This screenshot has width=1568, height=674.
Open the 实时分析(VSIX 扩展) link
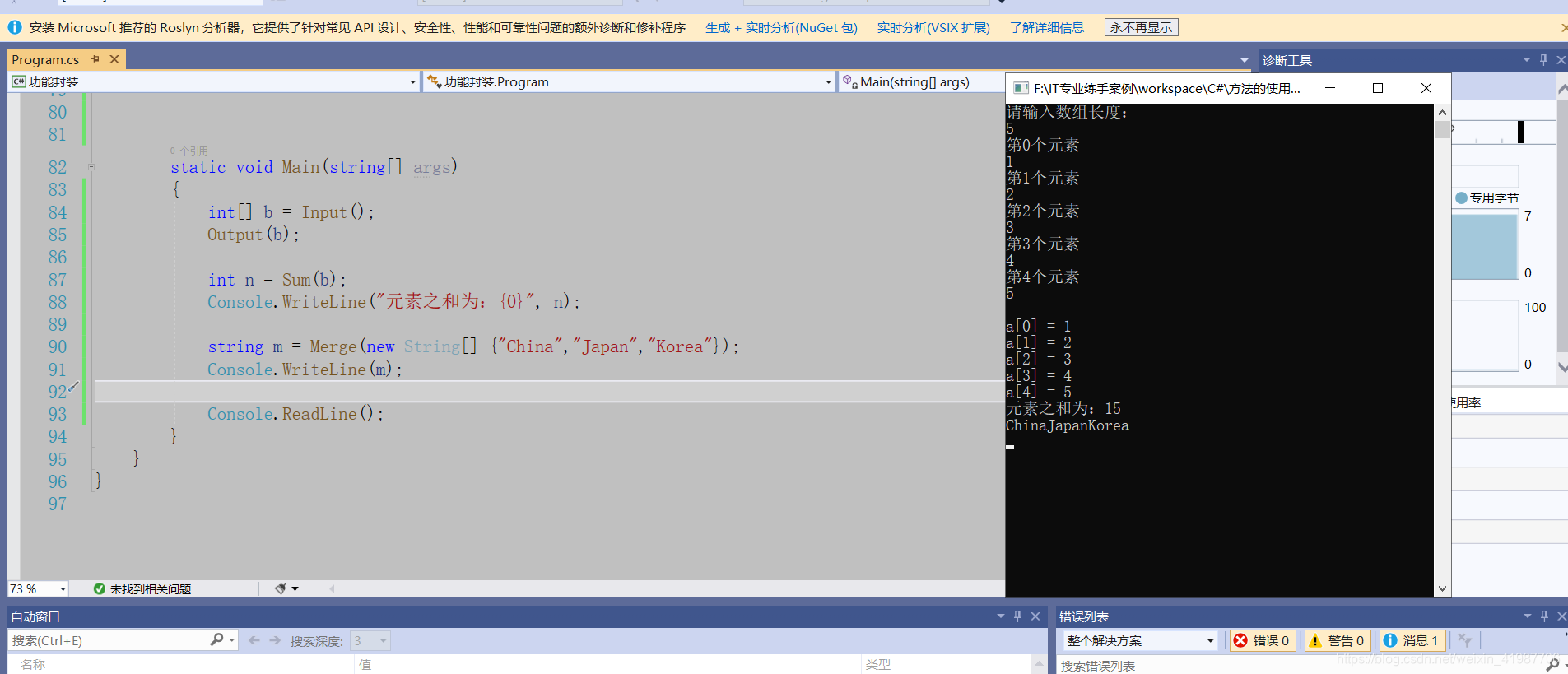click(x=933, y=27)
